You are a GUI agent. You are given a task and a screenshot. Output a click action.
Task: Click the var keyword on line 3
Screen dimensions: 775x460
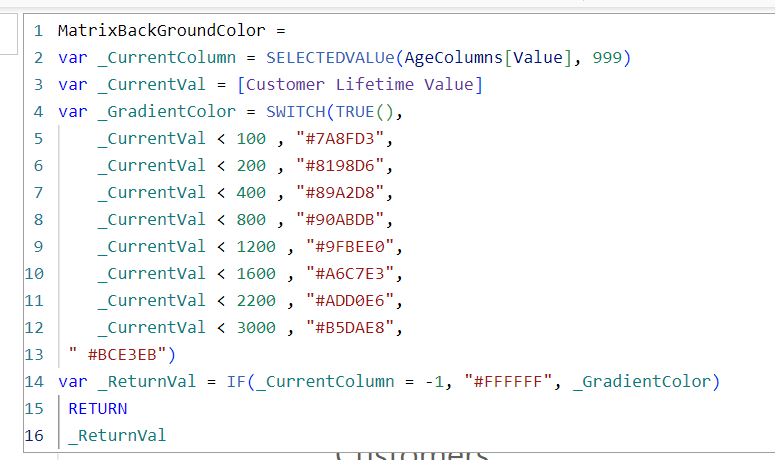(73, 84)
